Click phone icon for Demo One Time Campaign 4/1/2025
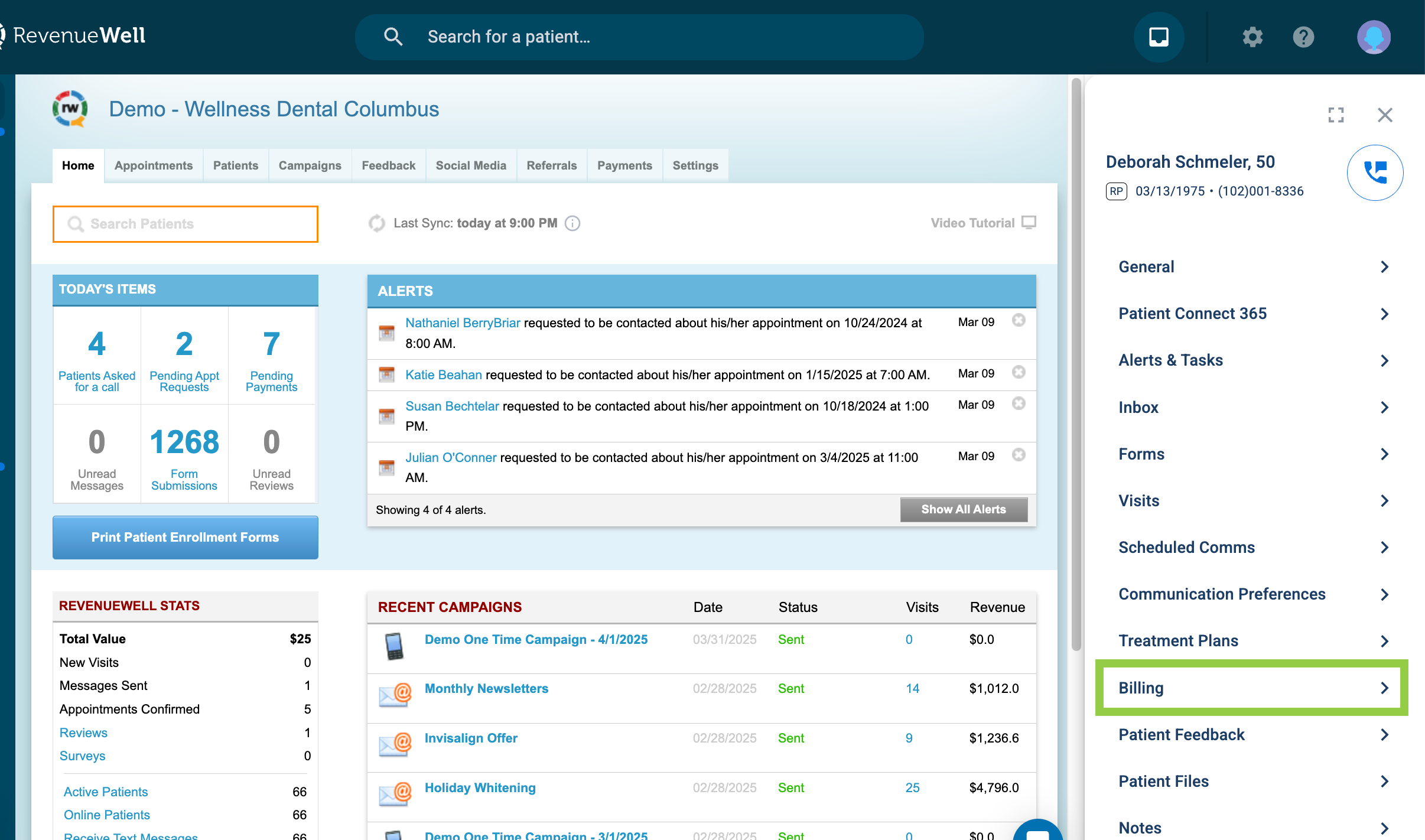Viewport: 1425px width, 840px height. [x=394, y=646]
